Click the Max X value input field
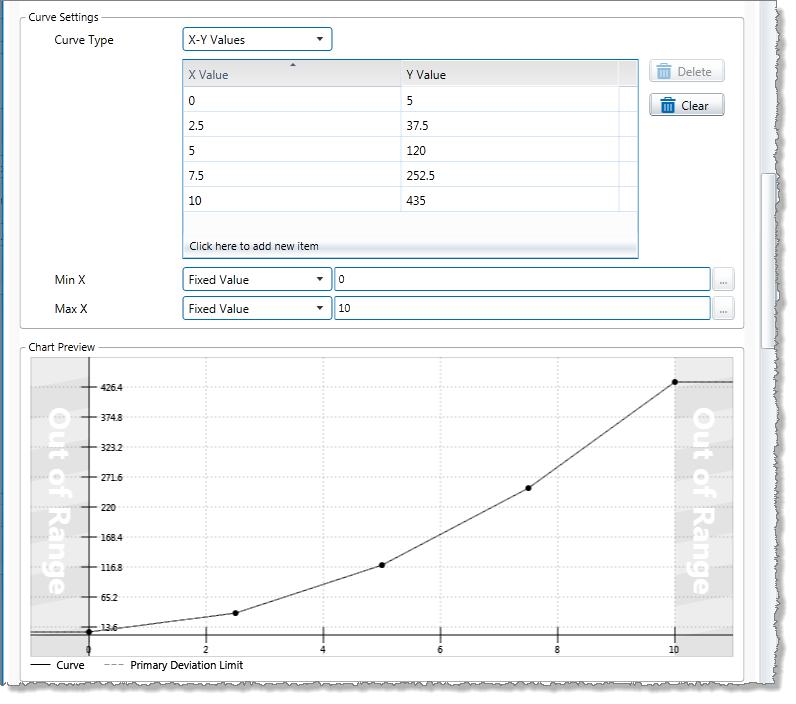 click(x=521, y=309)
